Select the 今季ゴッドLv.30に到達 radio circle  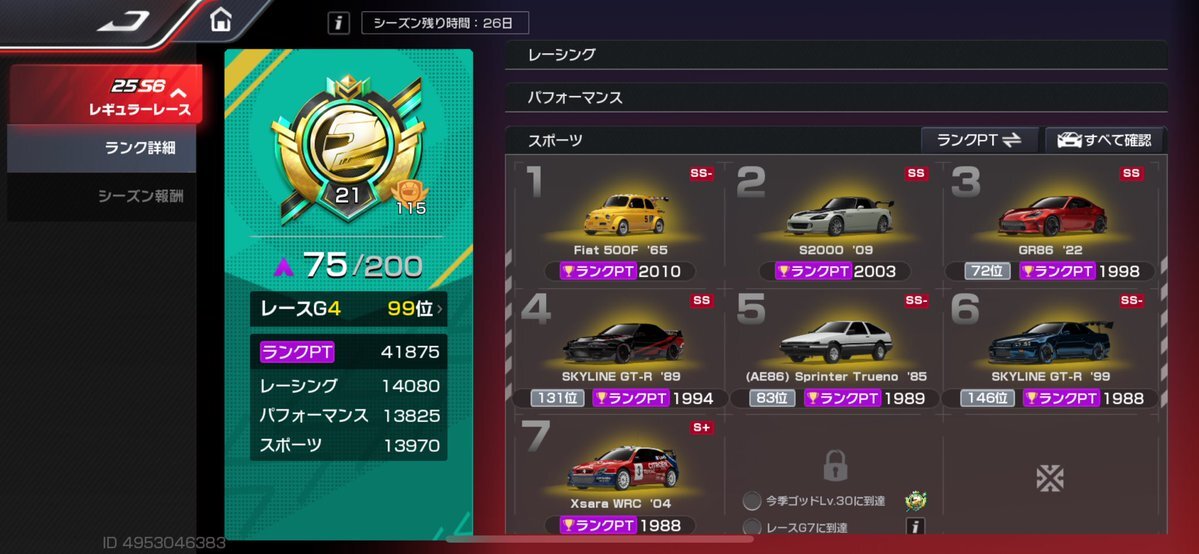[752, 501]
